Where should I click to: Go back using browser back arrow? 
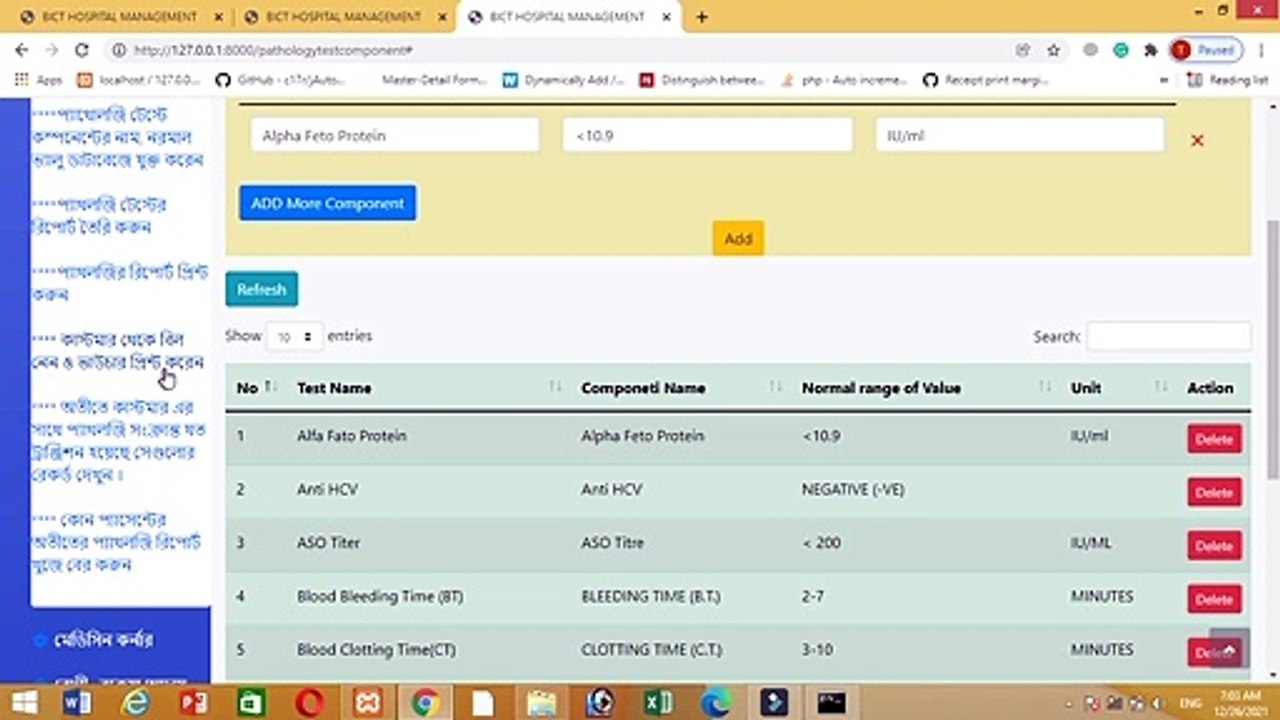[x=22, y=50]
